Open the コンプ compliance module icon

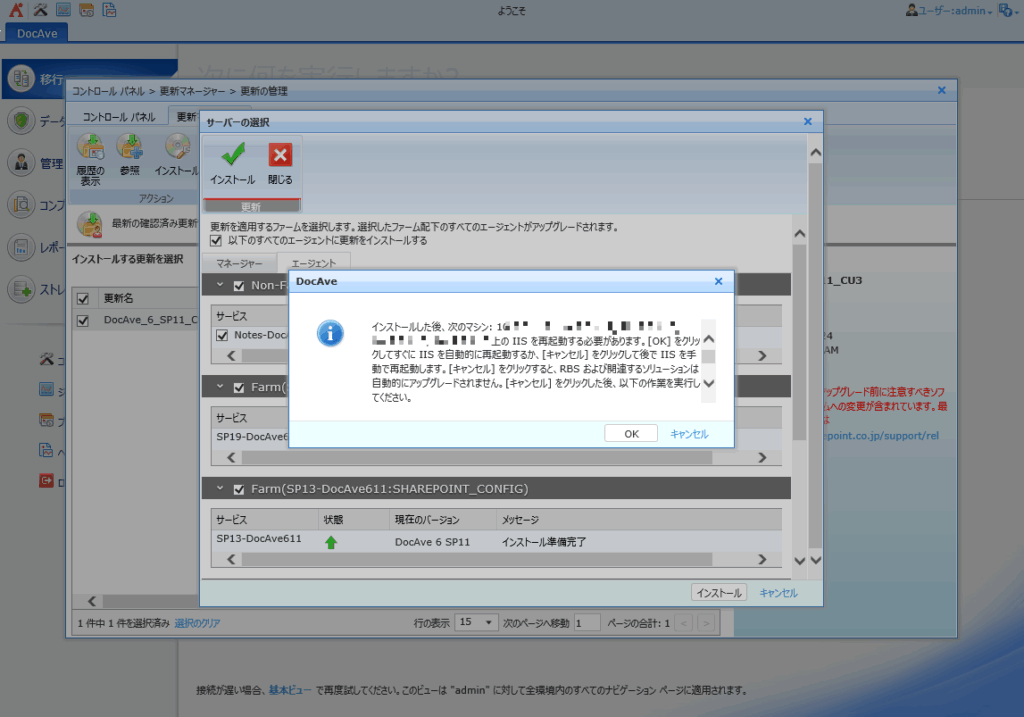pyautogui.click(x=21, y=205)
